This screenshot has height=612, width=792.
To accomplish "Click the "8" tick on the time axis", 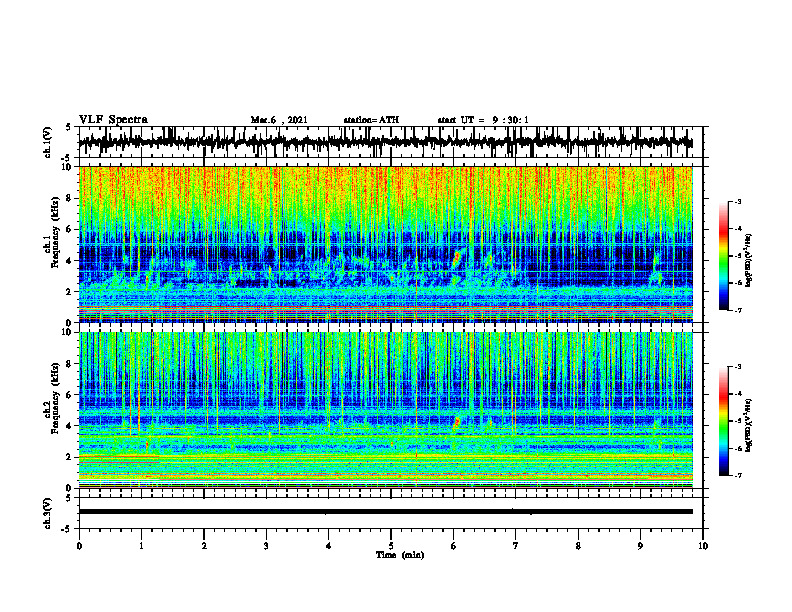I will point(578,546).
